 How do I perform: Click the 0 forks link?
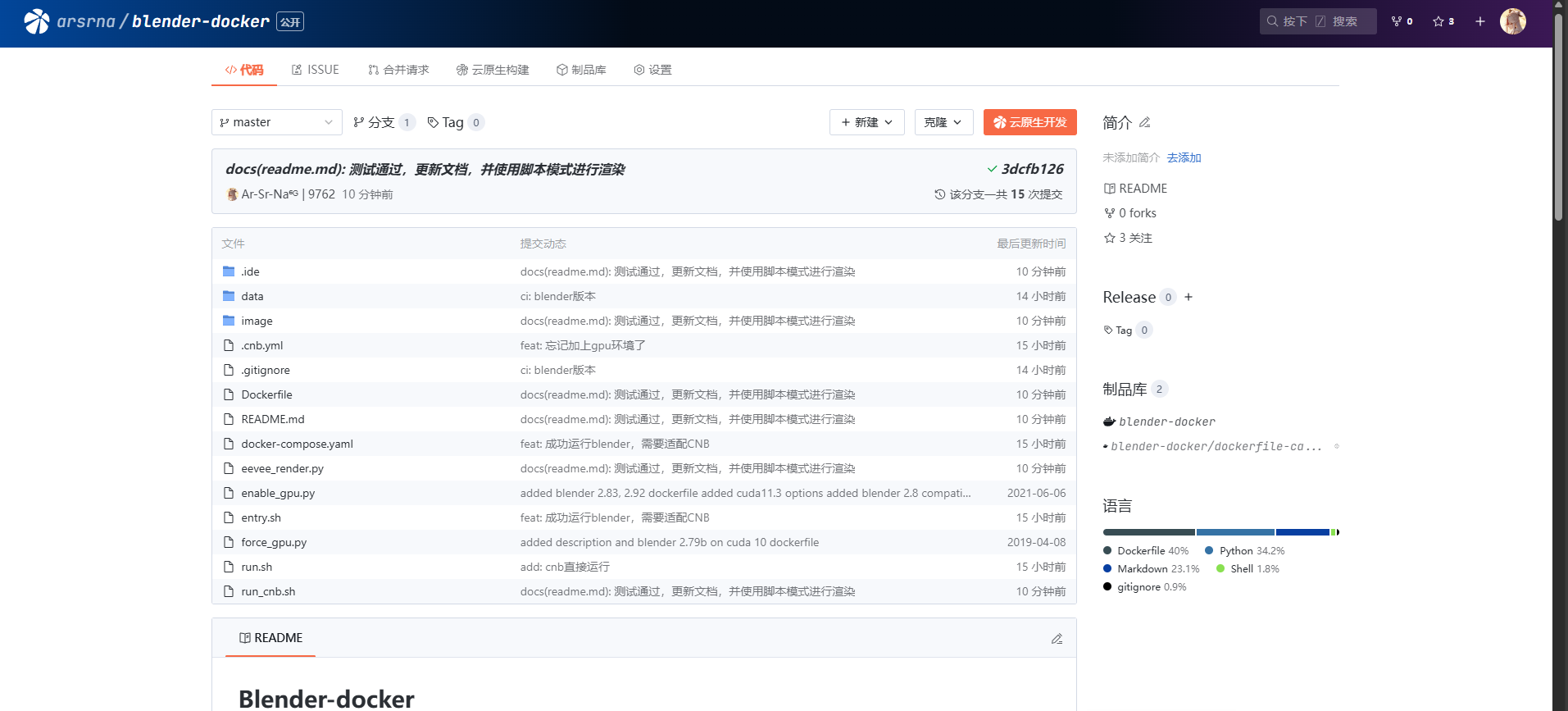pyautogui.click(x=1130, y=213)
